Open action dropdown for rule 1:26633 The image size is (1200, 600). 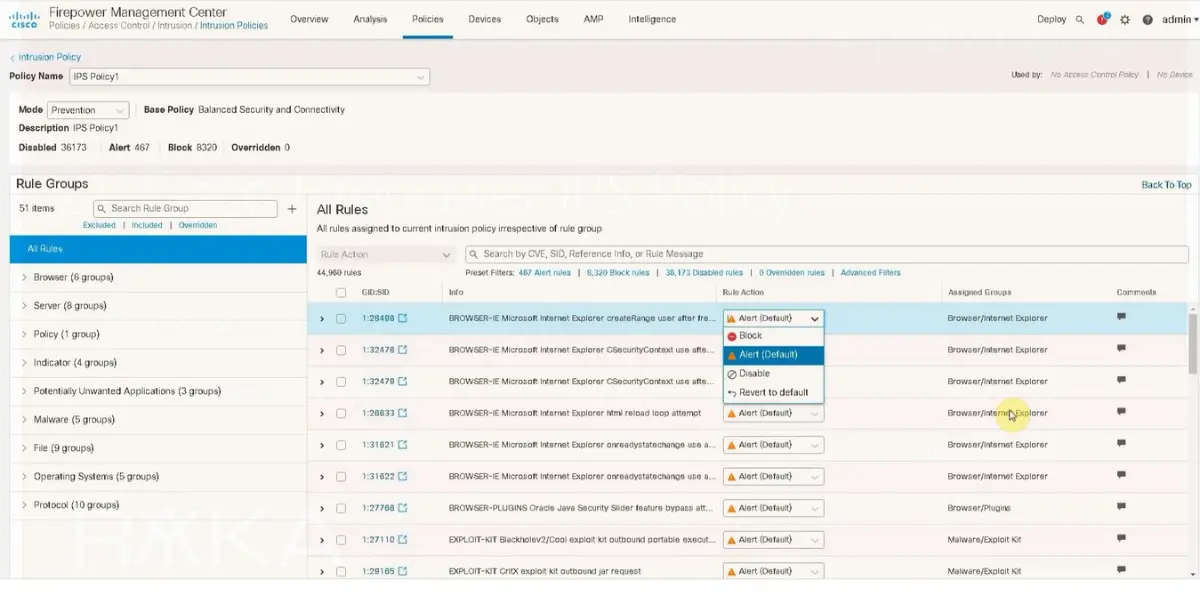(773, 413)
